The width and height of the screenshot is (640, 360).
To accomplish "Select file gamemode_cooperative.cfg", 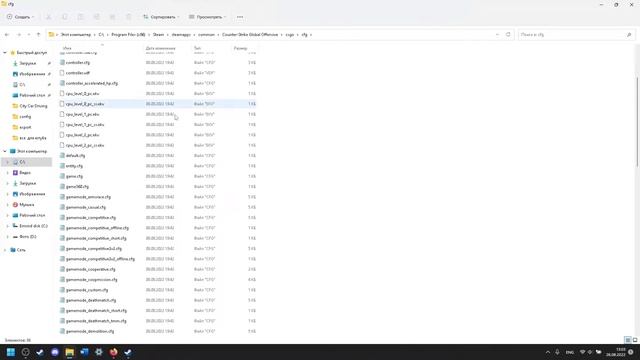I will click(91, 269).
